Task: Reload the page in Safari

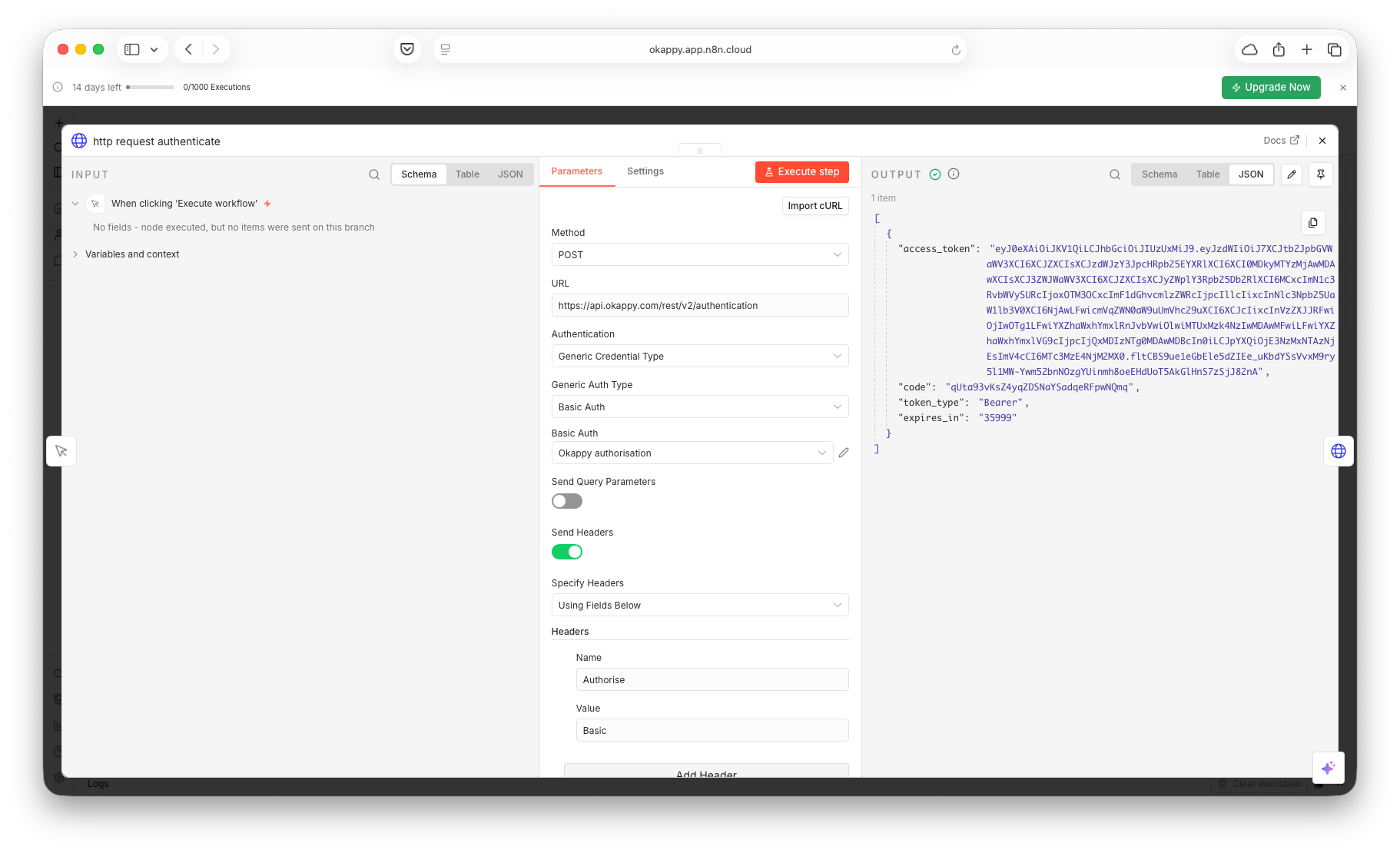Action: tap(956, 50)
